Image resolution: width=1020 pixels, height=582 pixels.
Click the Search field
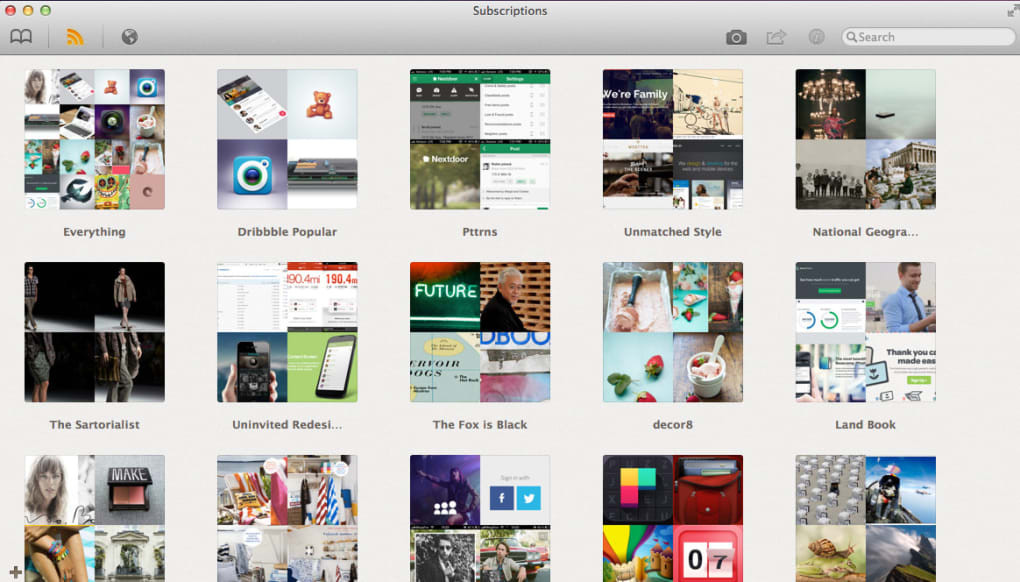928,37
